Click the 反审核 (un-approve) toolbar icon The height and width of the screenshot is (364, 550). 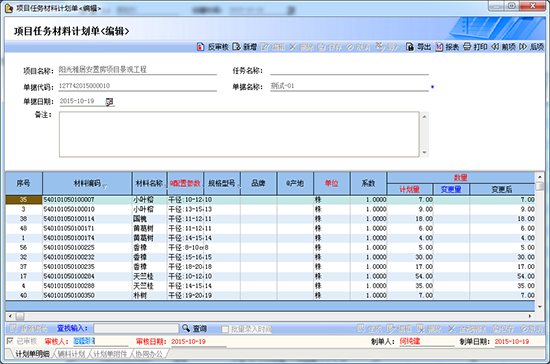pyautogui.click(x=200, y=47)
